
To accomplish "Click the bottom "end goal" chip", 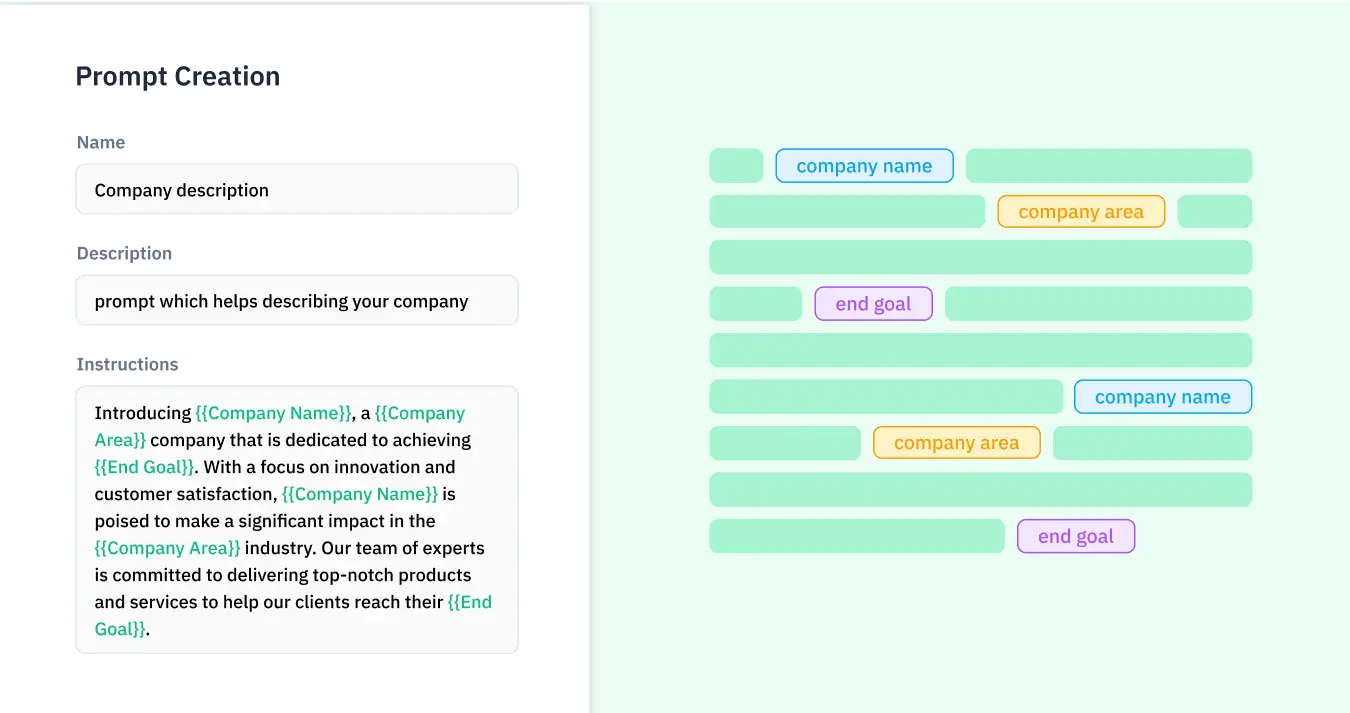I will (1075, 536).
